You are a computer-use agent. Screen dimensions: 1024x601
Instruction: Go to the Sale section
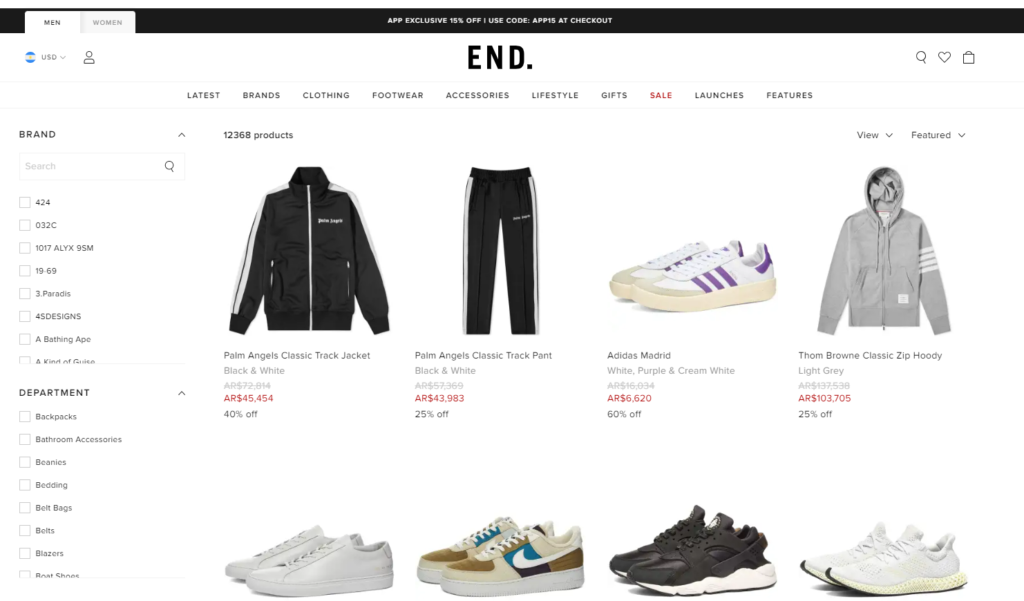pyautogui.click(x=661, y=95)
